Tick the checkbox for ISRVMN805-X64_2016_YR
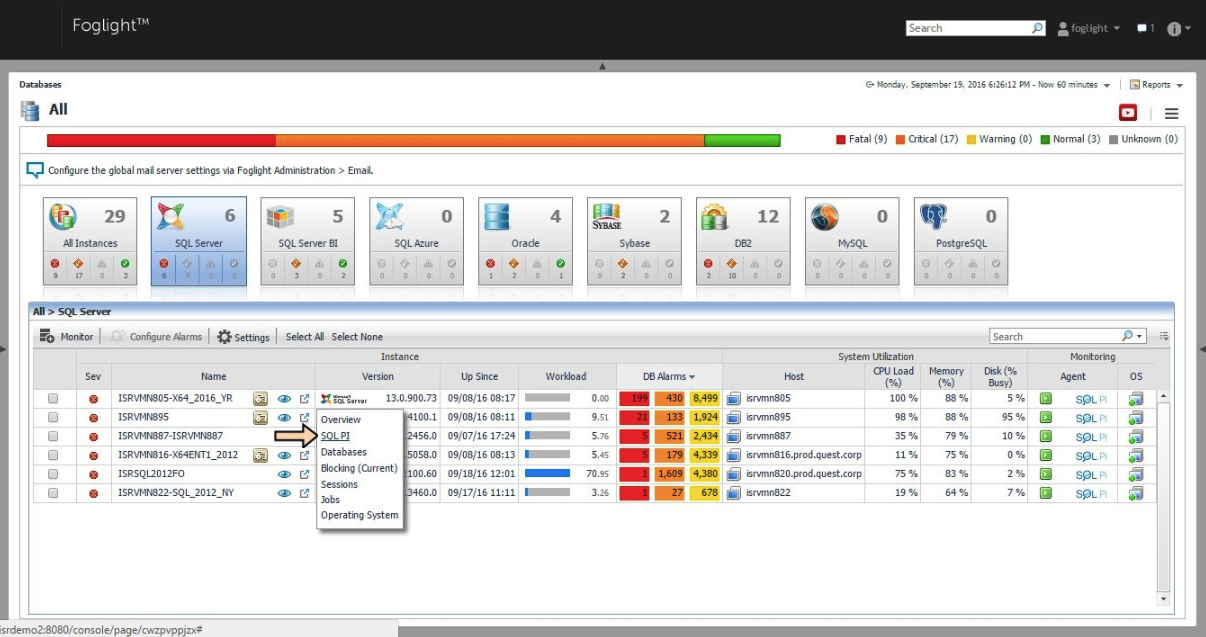Viewport: 1206px width, 637px height. pyautogui.click(x=53, y=399)
